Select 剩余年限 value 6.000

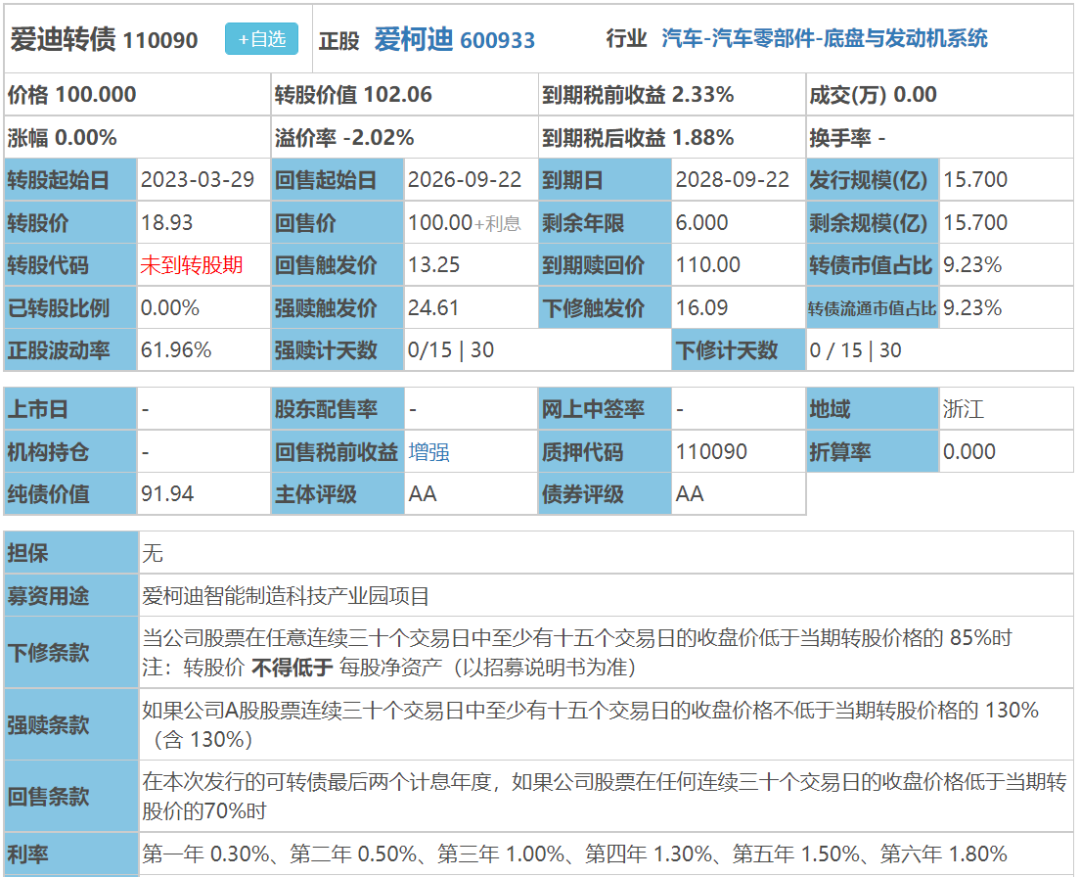[x=701, y=223]
